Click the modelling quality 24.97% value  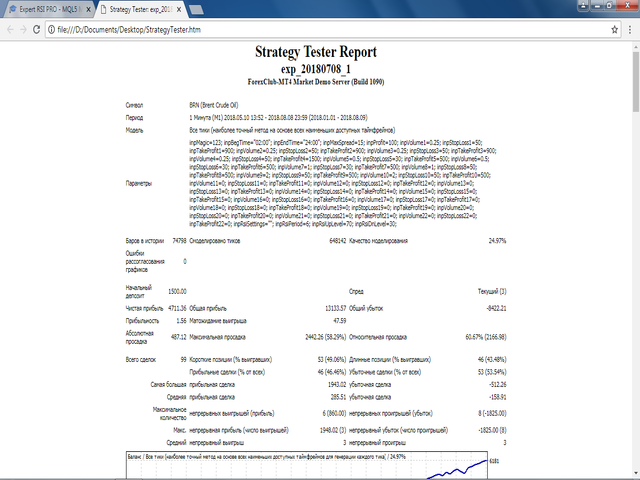(x=497, y=241)
